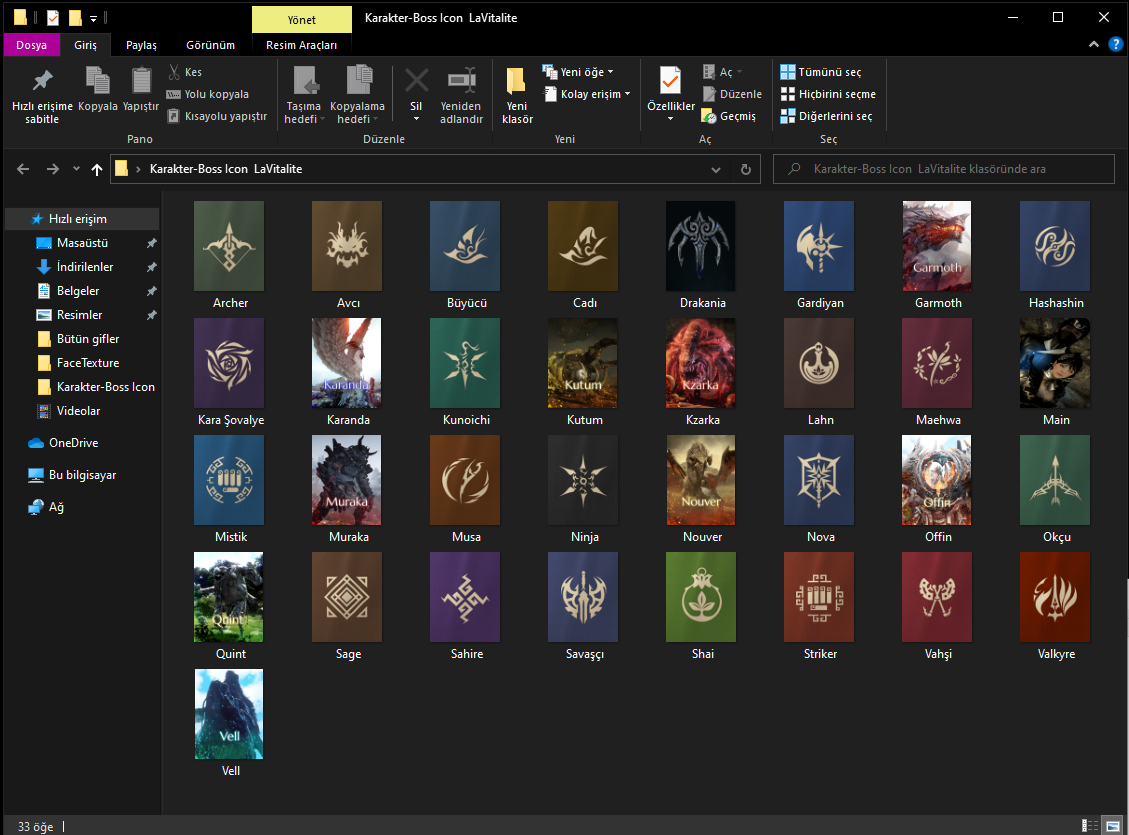
Task: Click Kısayolu yapıştır in the ribbon
Action: pos(217,116)
